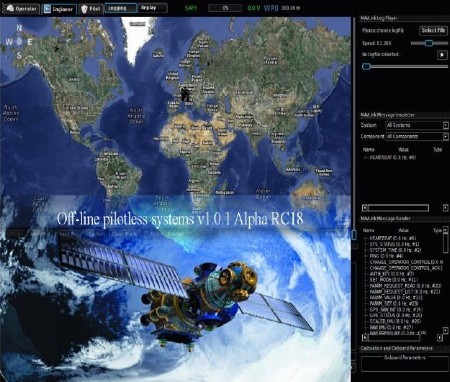The image size is (450, 382).
Task: Click the Logging toggle button
Action: point(121,8)
